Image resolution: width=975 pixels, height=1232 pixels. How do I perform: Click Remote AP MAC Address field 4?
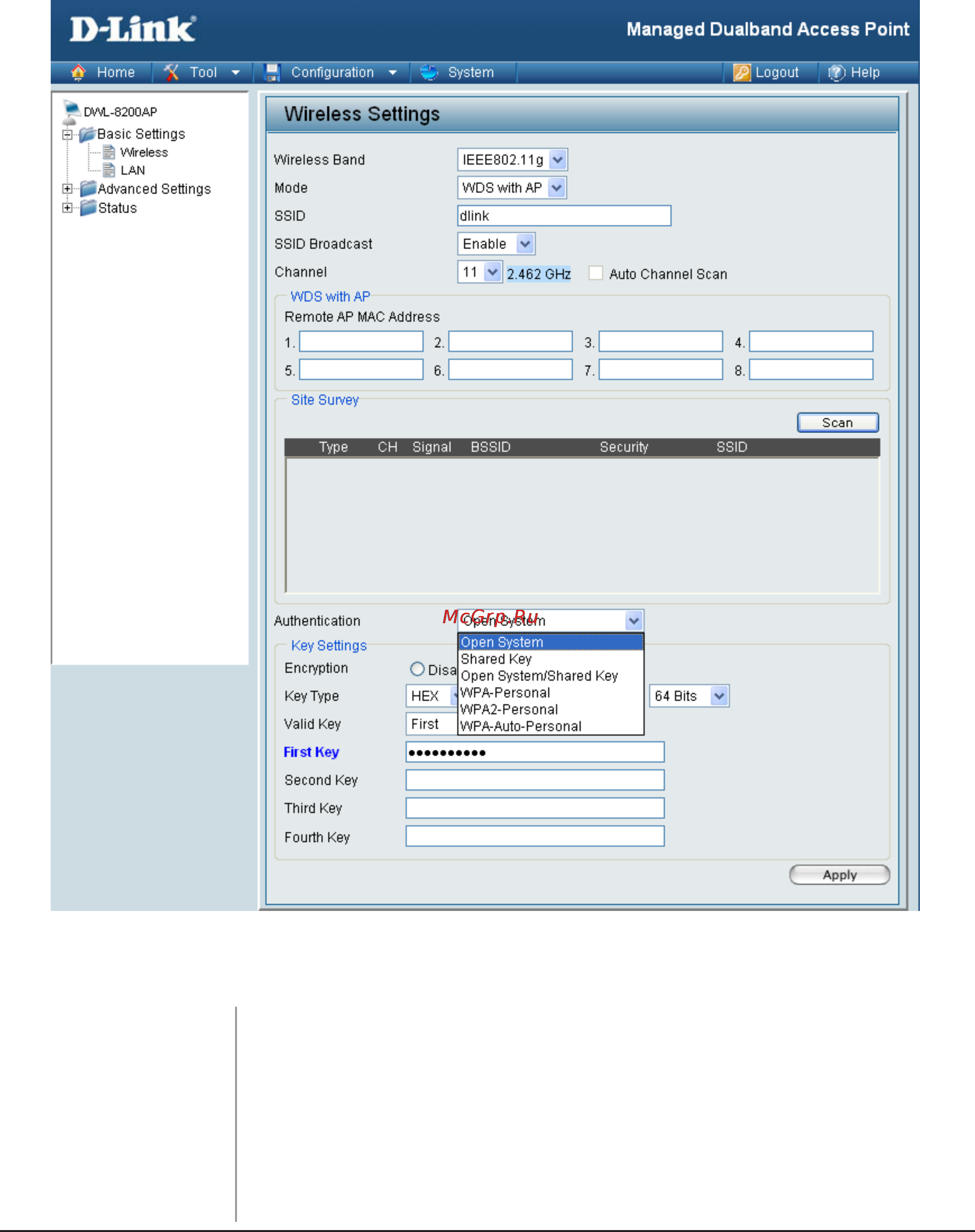click(x=811, y=342)
